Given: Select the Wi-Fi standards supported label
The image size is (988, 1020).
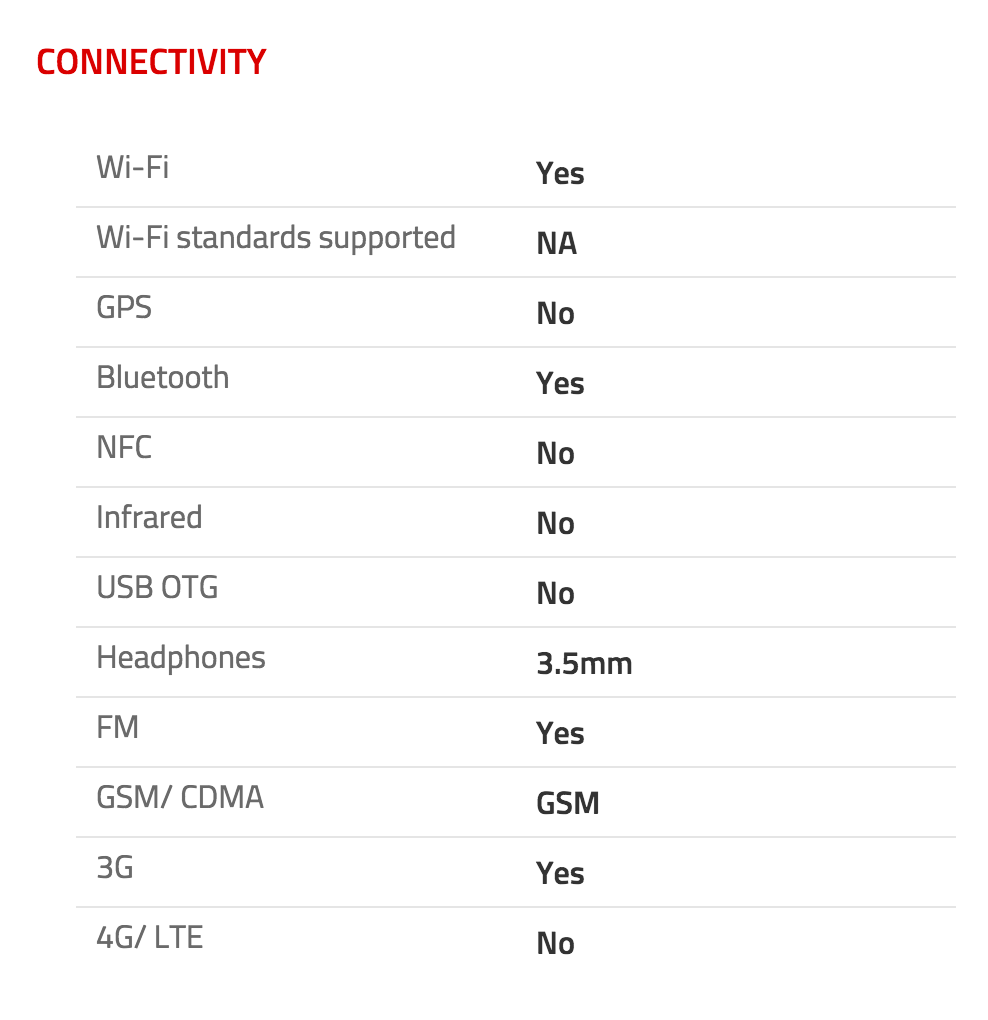Looking at the screenshot, I should point(275,238).
